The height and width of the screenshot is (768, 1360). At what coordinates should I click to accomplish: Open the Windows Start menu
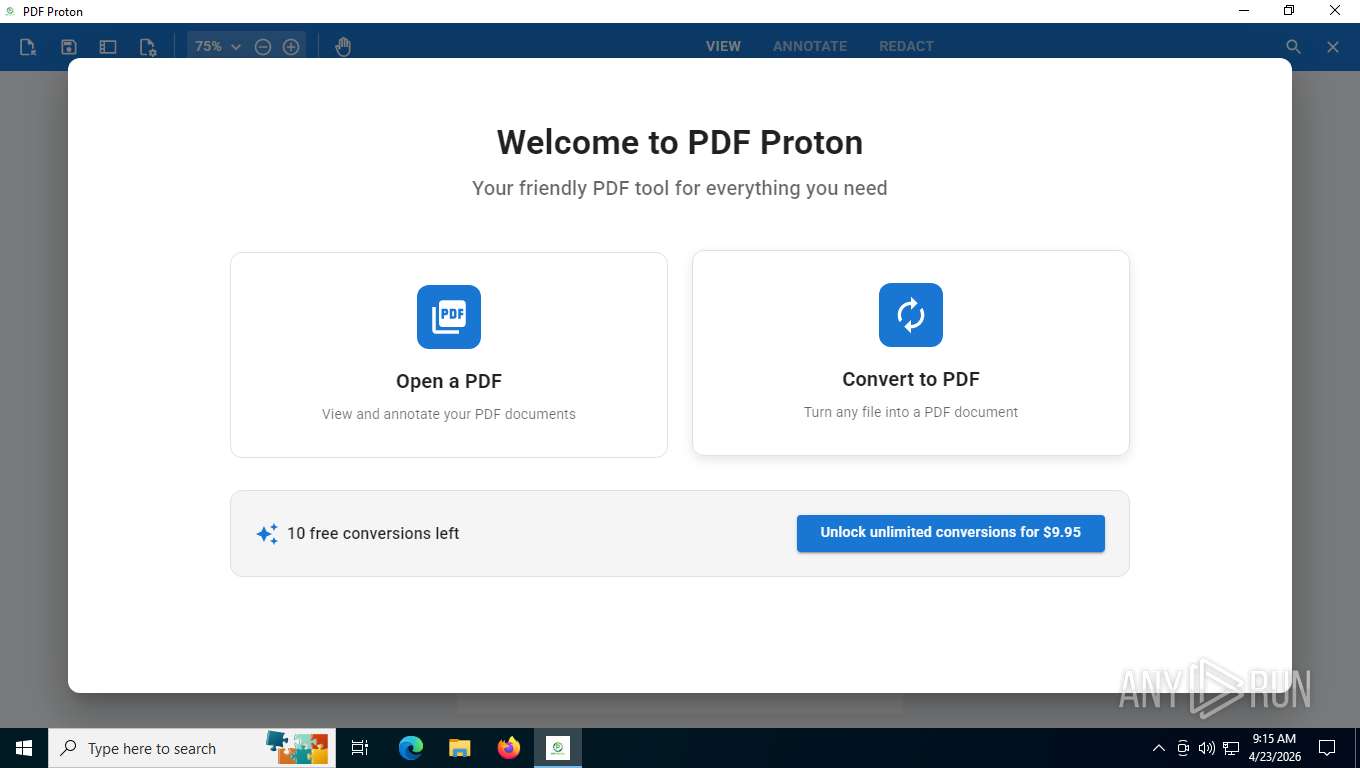pyautogui.click(x=24, y=748)
